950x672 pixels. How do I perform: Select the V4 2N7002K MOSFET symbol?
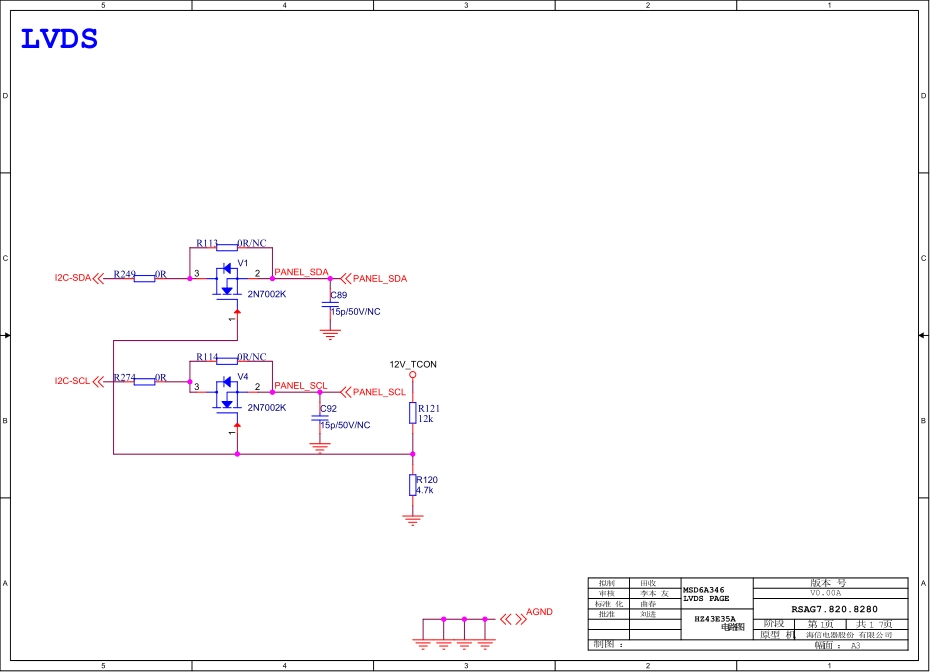pyautogui.click(x=230, y=393)
